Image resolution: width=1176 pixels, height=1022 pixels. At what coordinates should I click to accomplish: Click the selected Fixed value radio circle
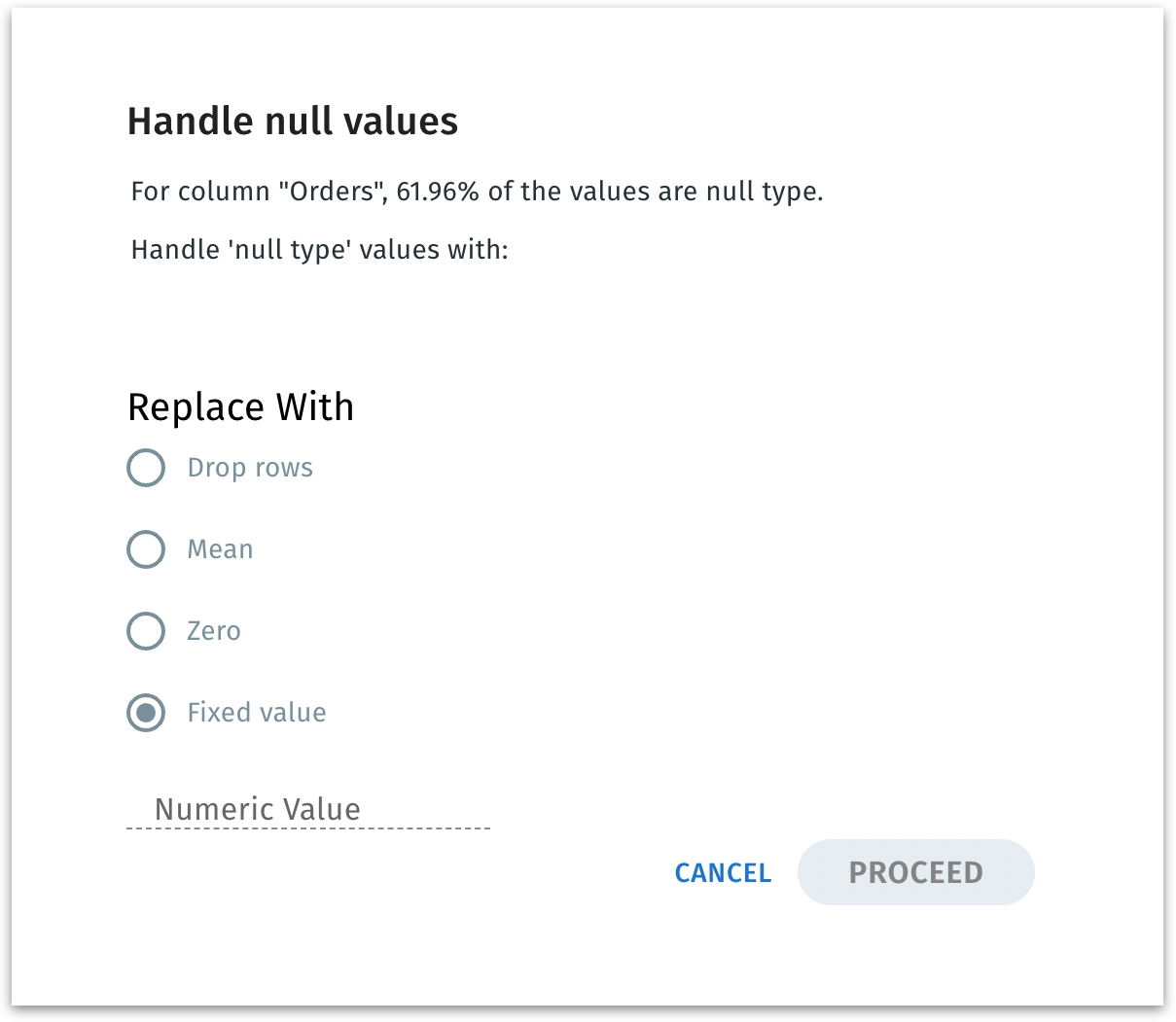(x=146, y=713)
